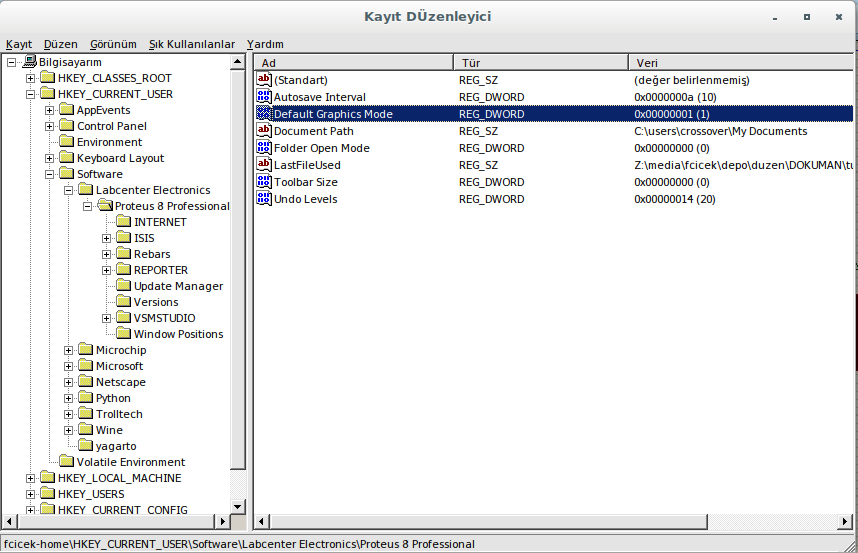Expand the Netscape key

(68, 382)
